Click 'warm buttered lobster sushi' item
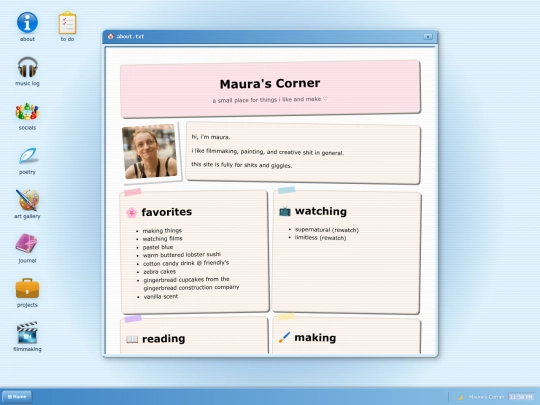 click(x=182, y=255)
